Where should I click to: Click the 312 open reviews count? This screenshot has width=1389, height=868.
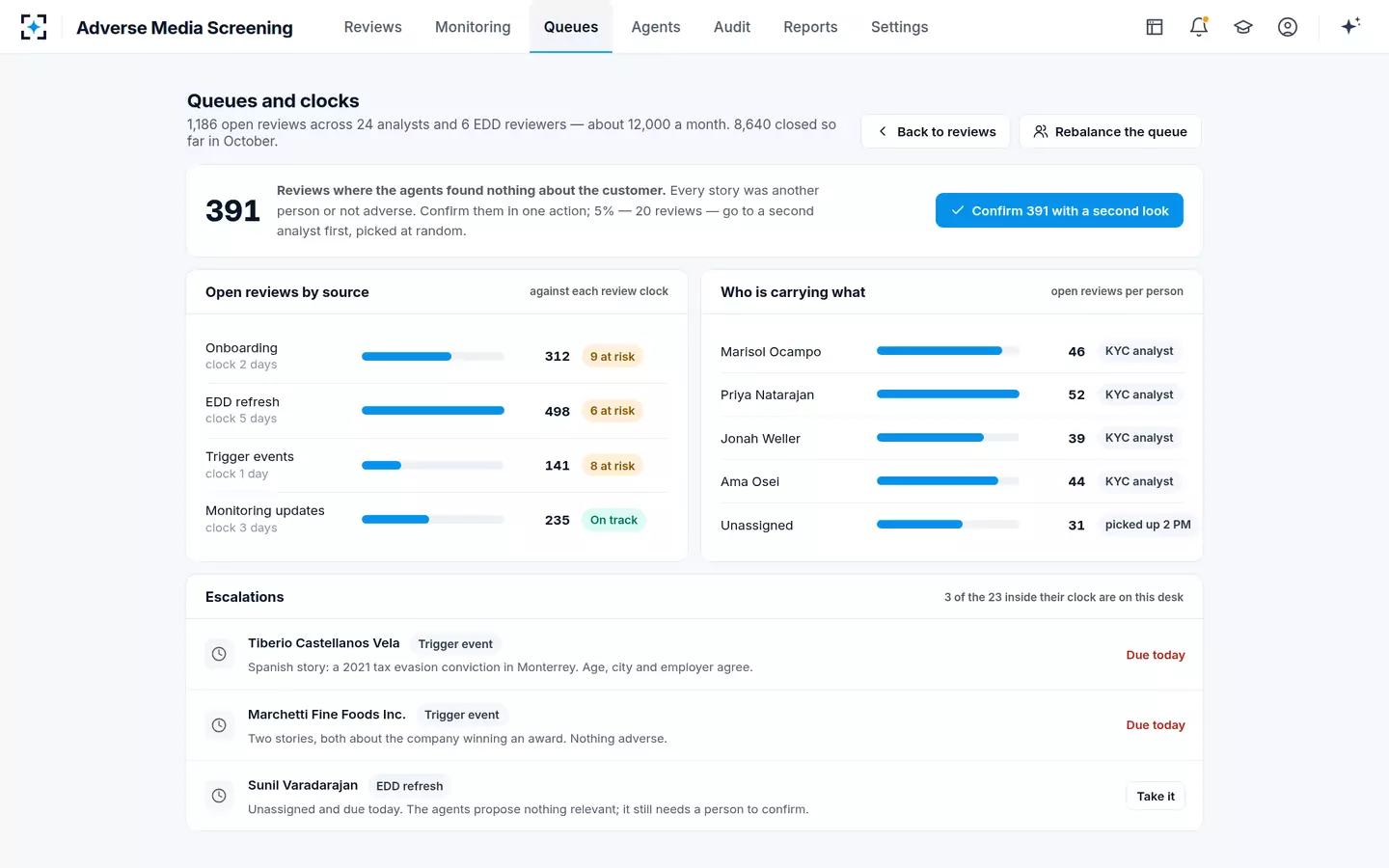(x=558, y=357)
